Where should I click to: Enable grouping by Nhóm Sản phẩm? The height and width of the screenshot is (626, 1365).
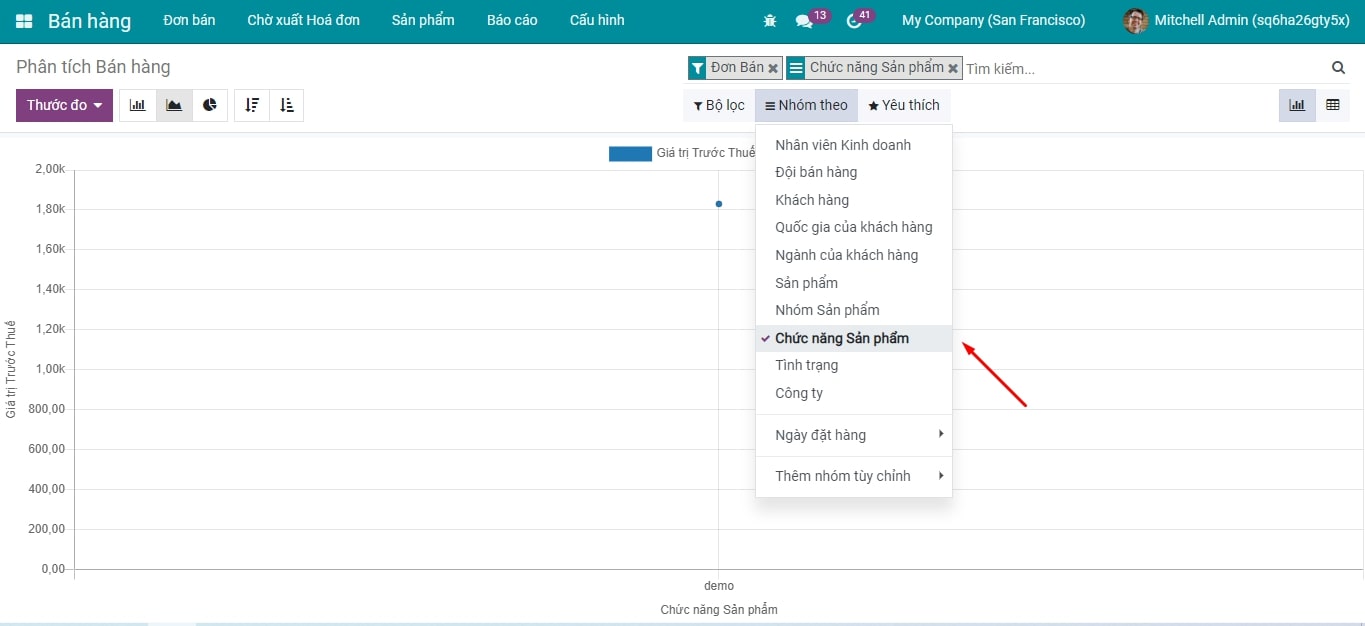827,310
